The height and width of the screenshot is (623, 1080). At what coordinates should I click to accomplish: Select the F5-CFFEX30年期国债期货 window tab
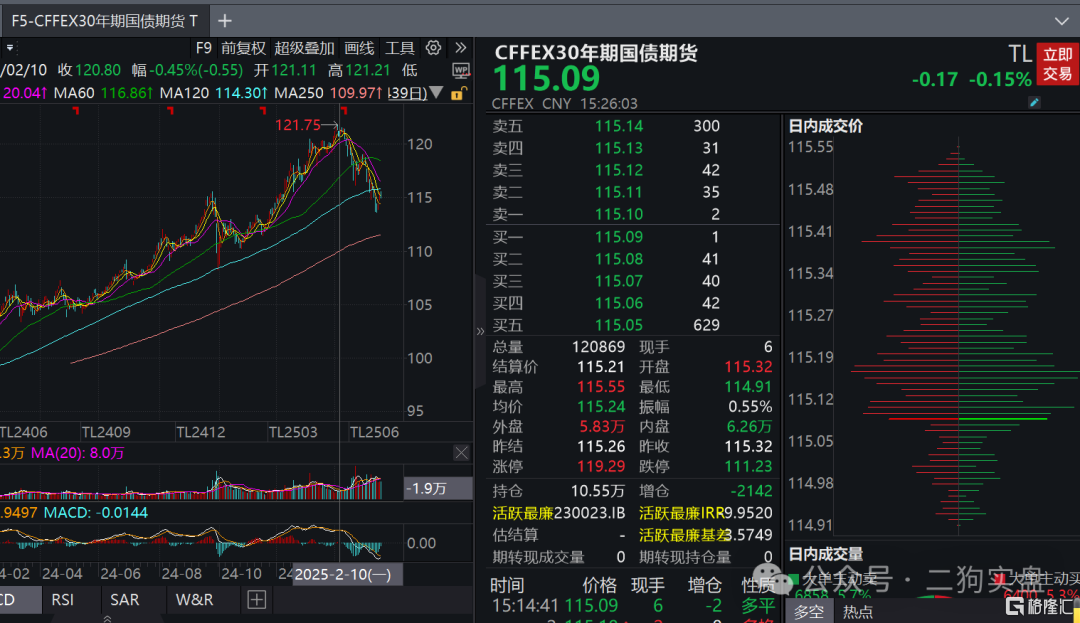pos(105,21)
